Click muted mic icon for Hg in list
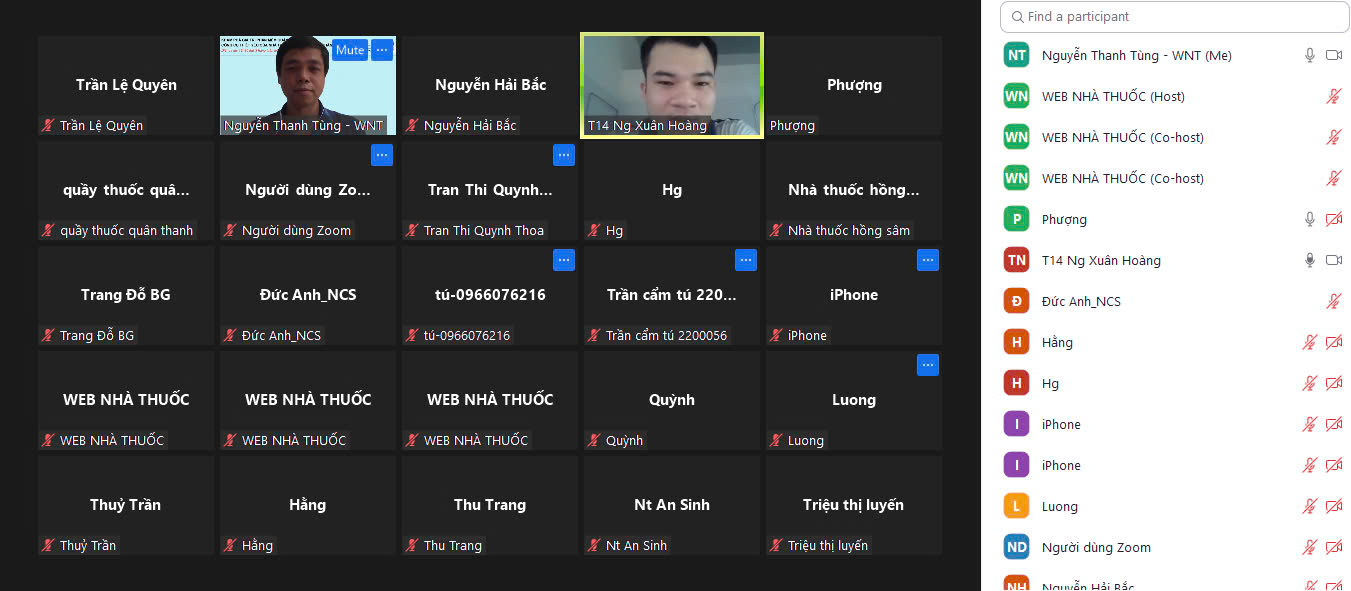 pos(1309,384)
